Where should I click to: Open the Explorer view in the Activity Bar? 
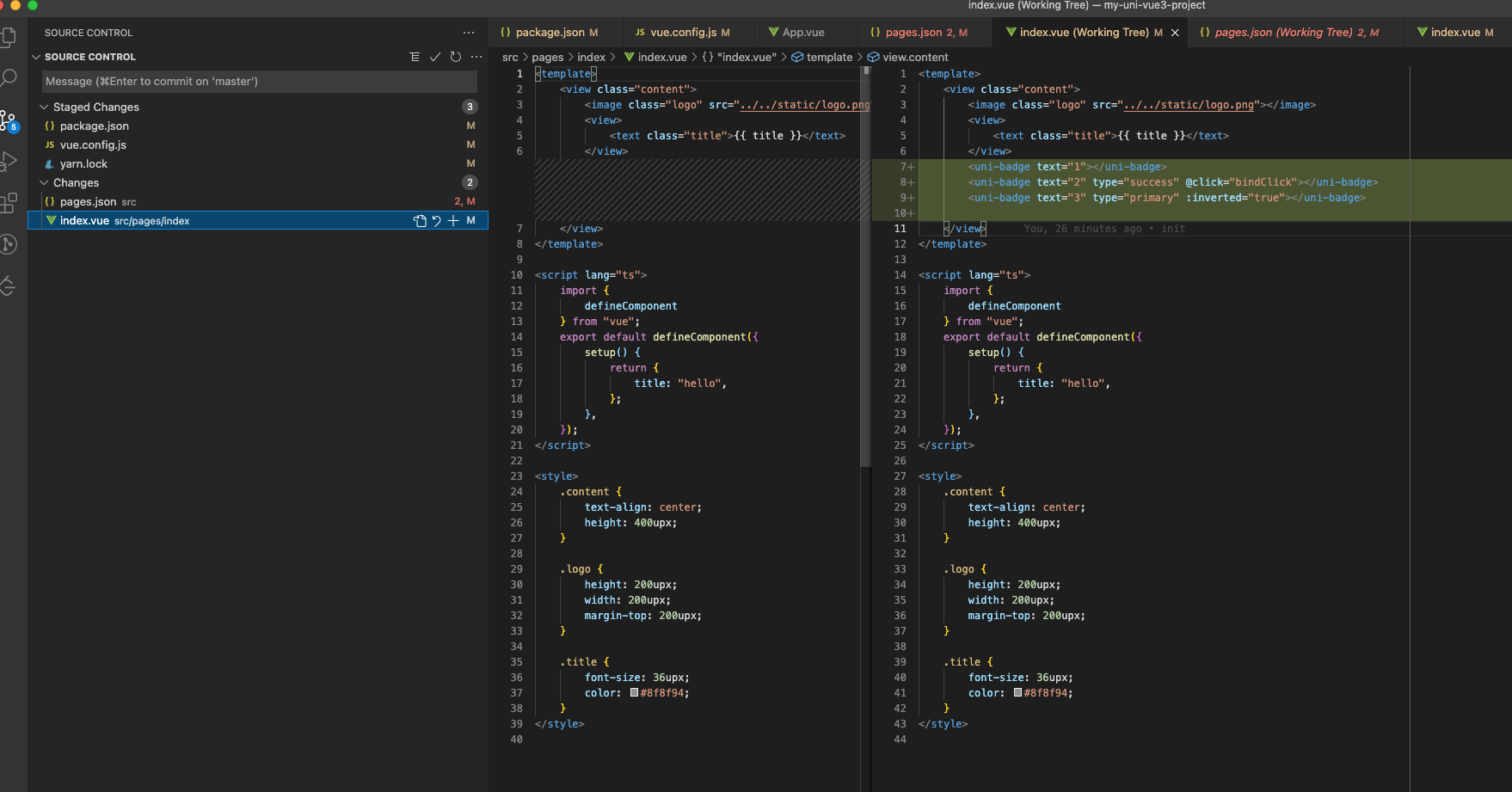point(10,37)
